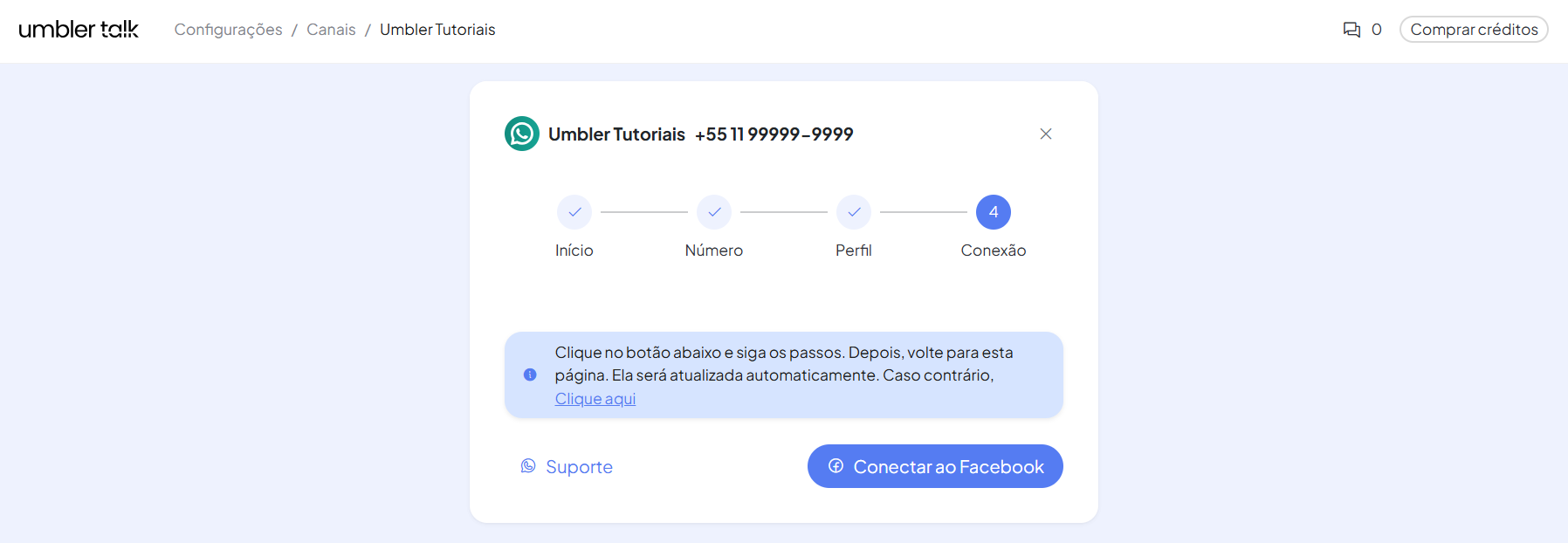1568x543 pixels.
Task: Close the channel setup card
Action: 1045,134
